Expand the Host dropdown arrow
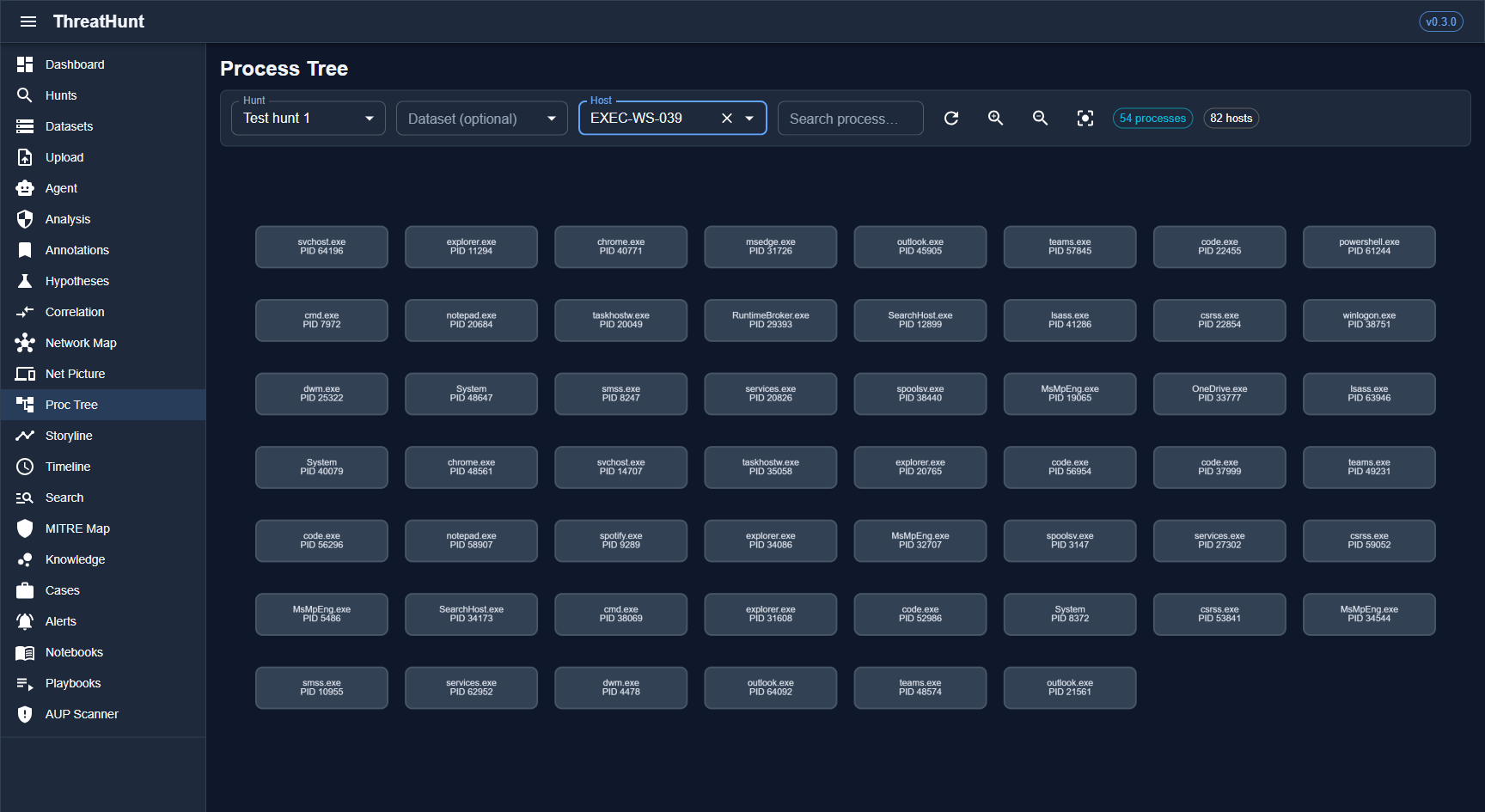This screenshot has width=1485, height=812. [x=750, y=119]
